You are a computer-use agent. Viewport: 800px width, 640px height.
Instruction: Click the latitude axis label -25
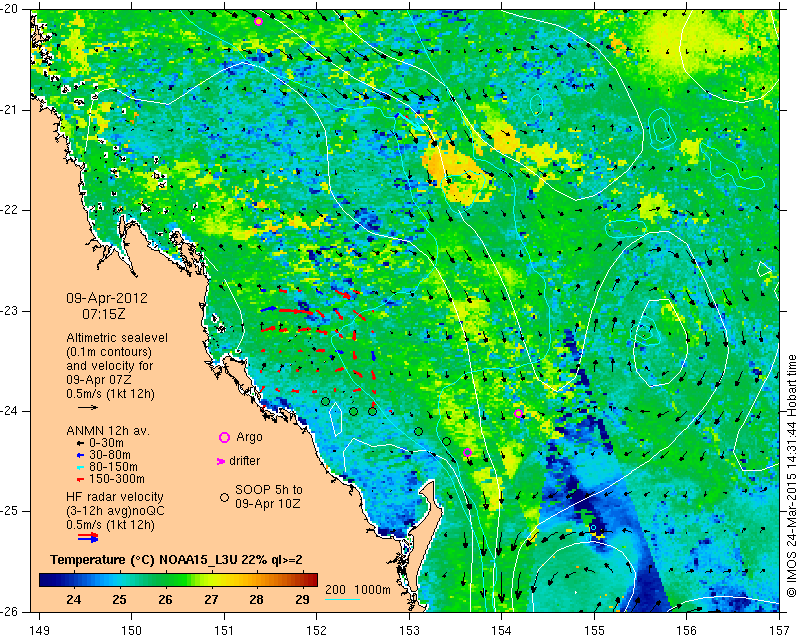tap(10, 511)
